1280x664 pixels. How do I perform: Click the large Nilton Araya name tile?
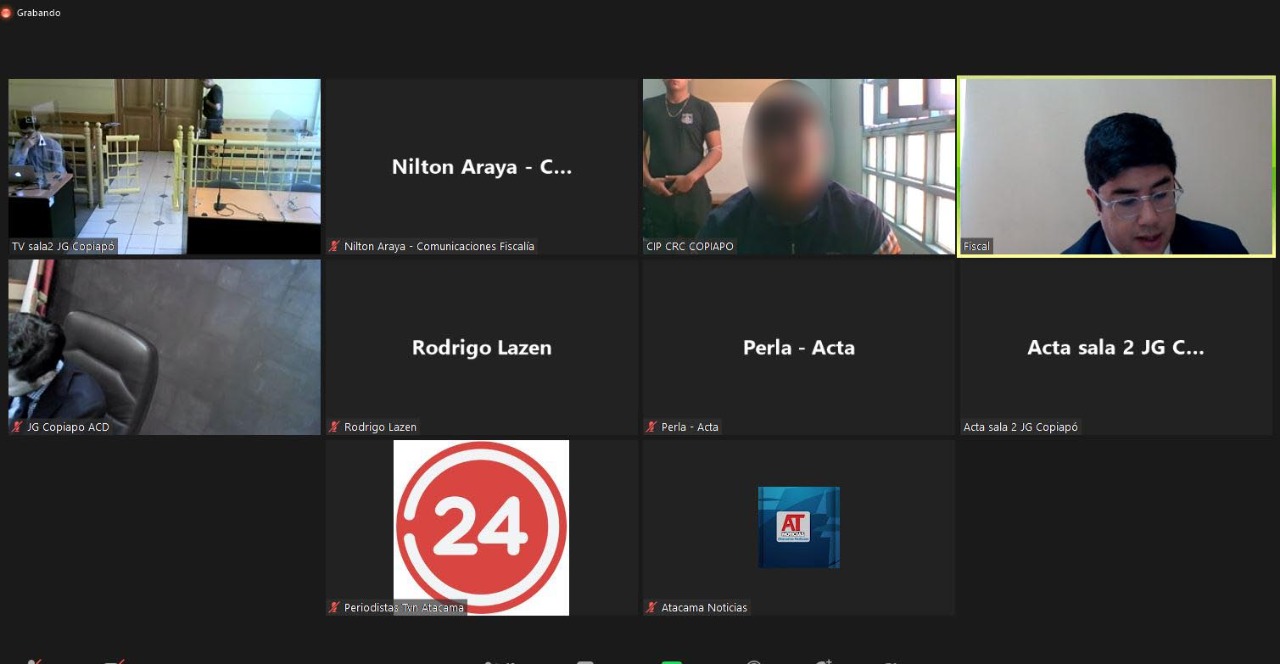click(x=481, y=167)
